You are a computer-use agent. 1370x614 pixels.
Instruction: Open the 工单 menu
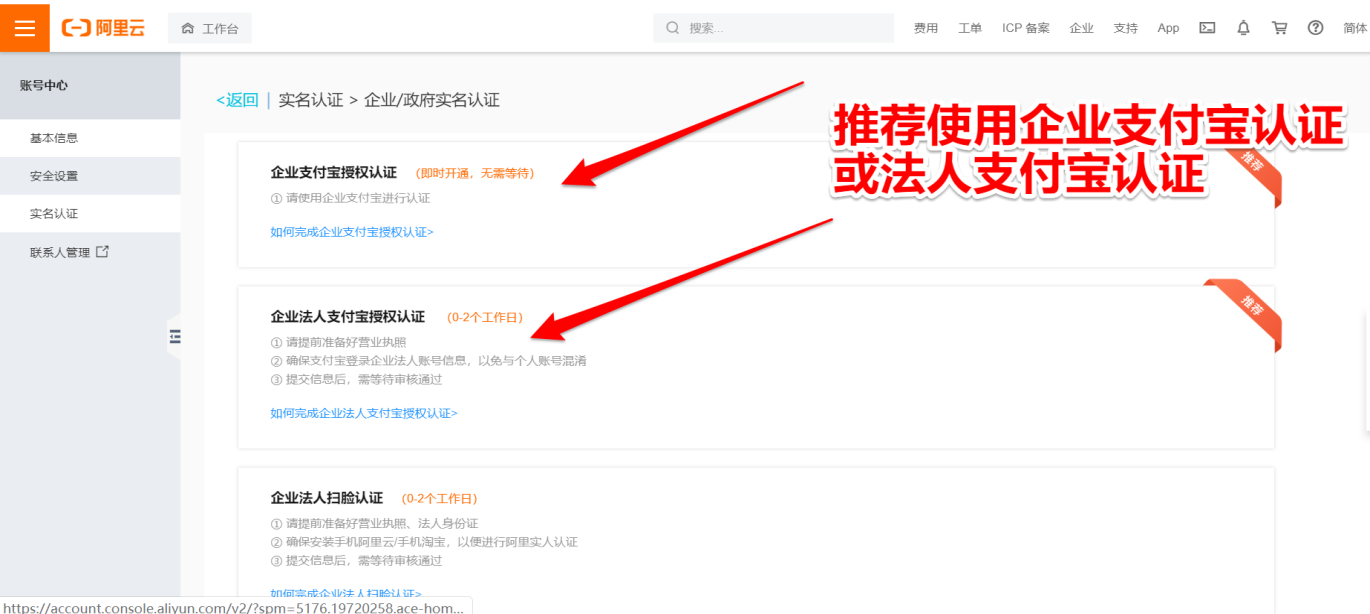(969, 28)
